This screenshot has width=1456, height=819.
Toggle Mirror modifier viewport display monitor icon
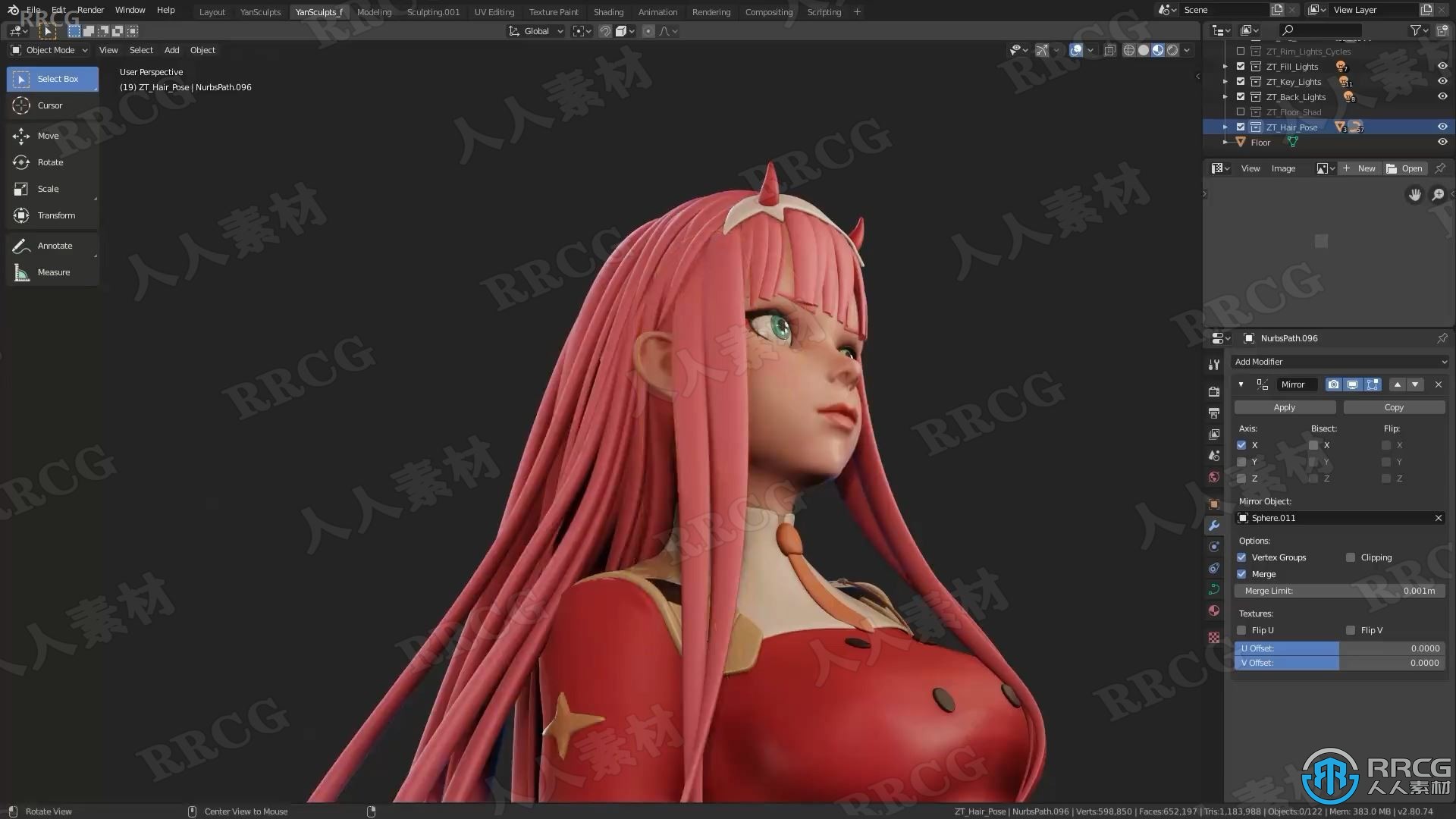[1352, 384]
